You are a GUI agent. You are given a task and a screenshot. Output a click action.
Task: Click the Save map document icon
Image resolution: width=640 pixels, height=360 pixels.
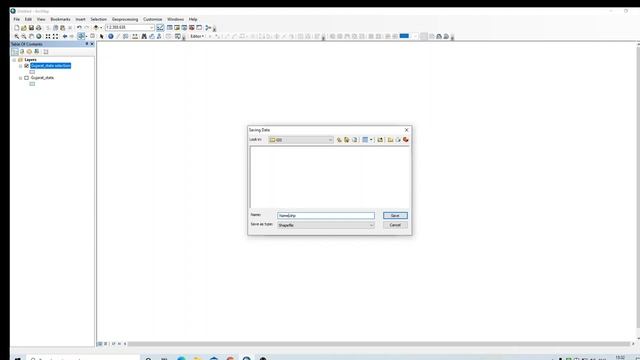pos(31,28)
